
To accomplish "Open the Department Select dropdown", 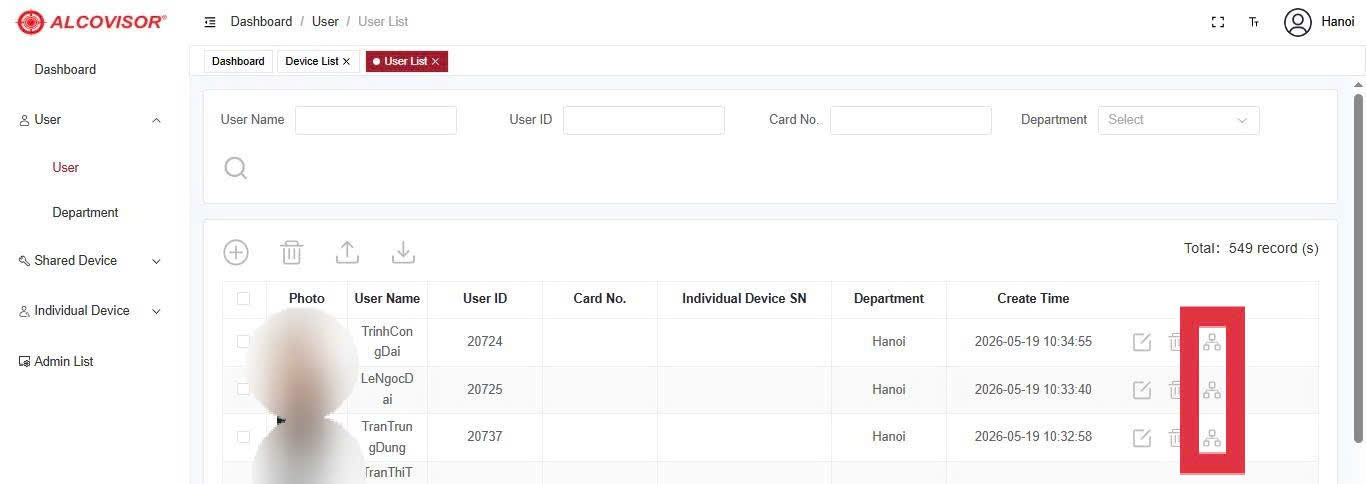I will [x=1179, y=120].
